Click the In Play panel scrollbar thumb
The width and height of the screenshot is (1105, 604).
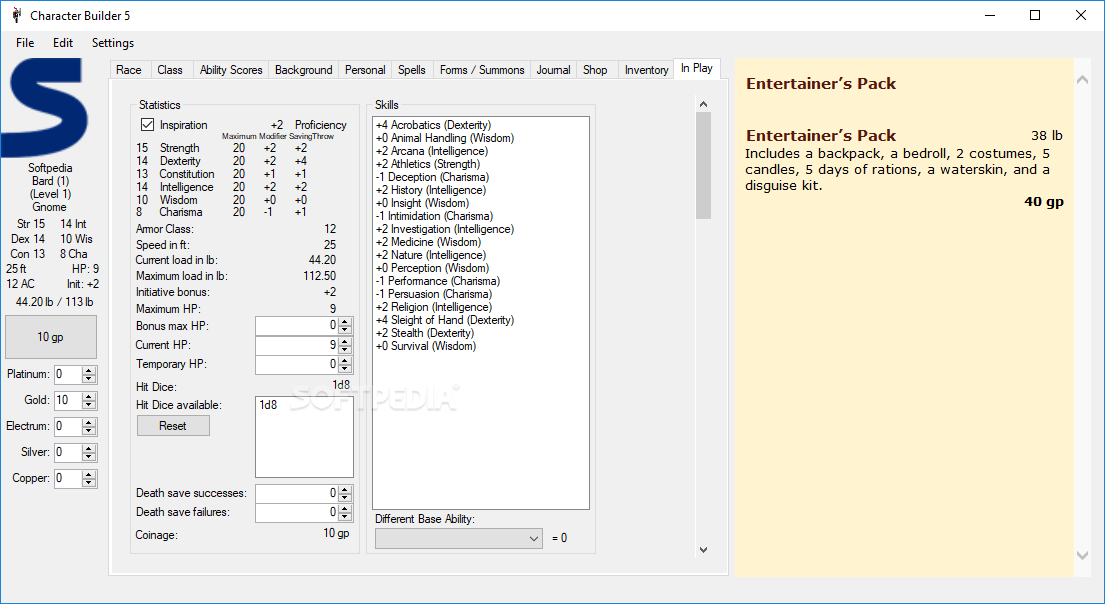coord(703,166)
